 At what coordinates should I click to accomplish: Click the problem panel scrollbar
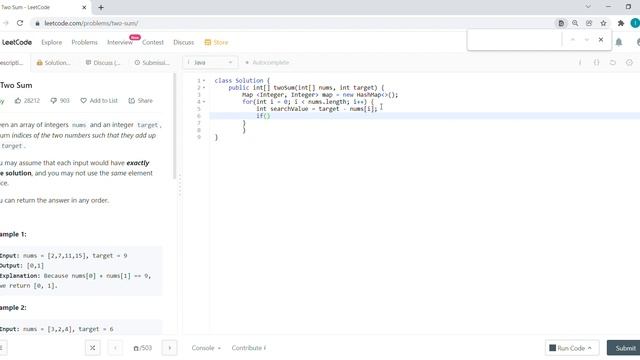174,126
